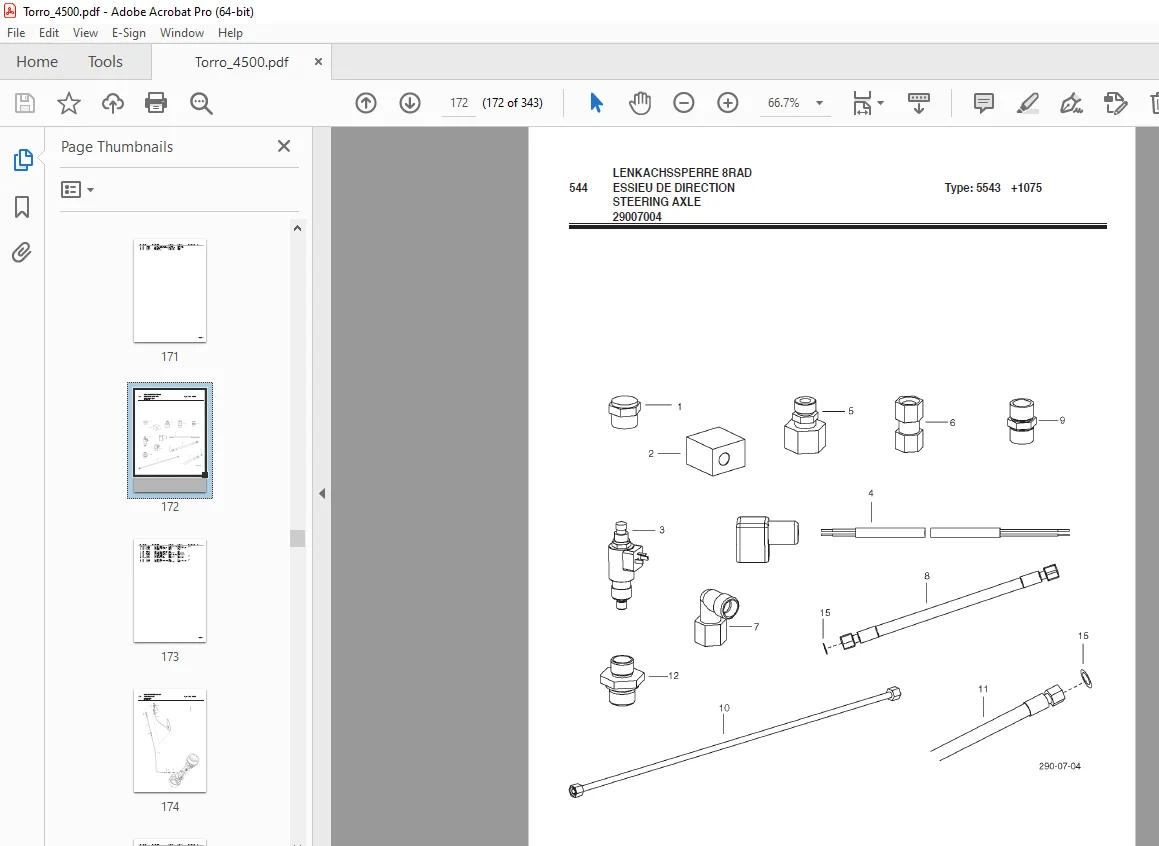Activate the Hand pan tool
Screen dimensions: 1159x846
tap(640, 103)
